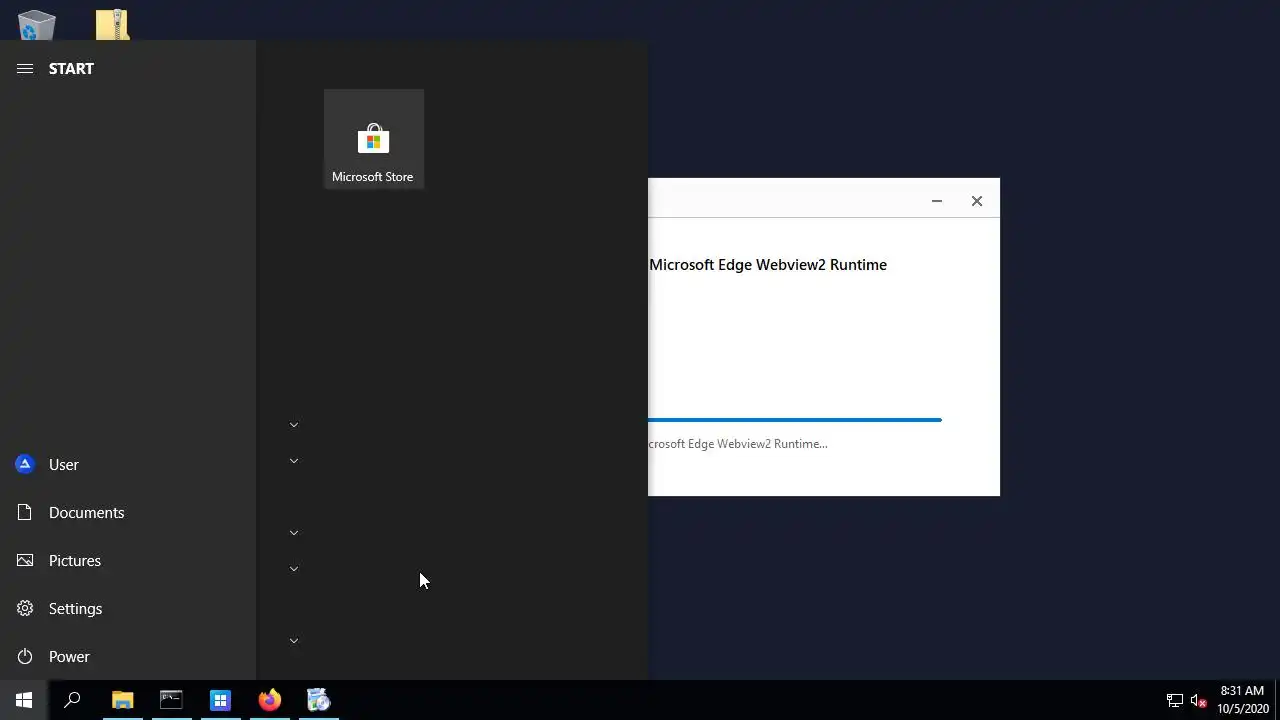
Task: Open the Recycle Bin desktop icon
Action: click(36, 24)
